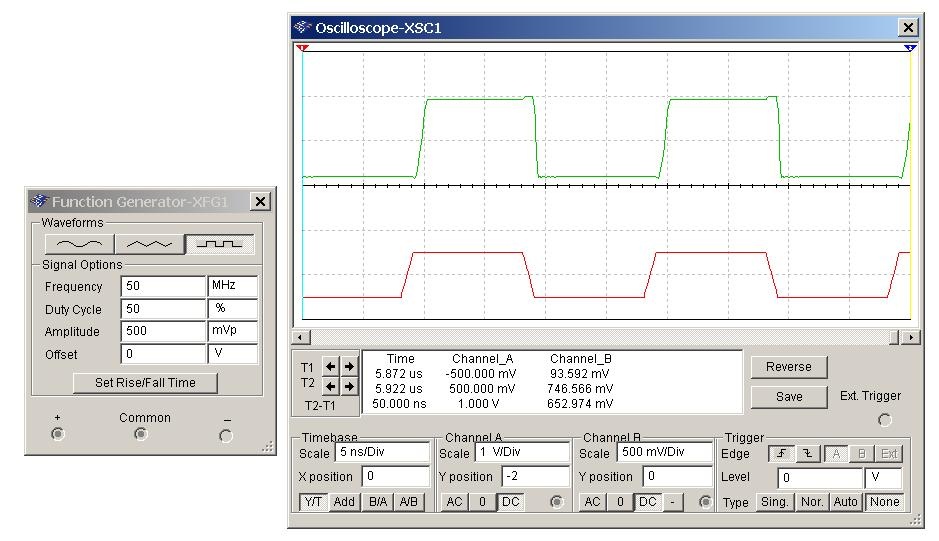Select the sine waveform button
The image size is (939, 541).
click(x=78, y=243)
